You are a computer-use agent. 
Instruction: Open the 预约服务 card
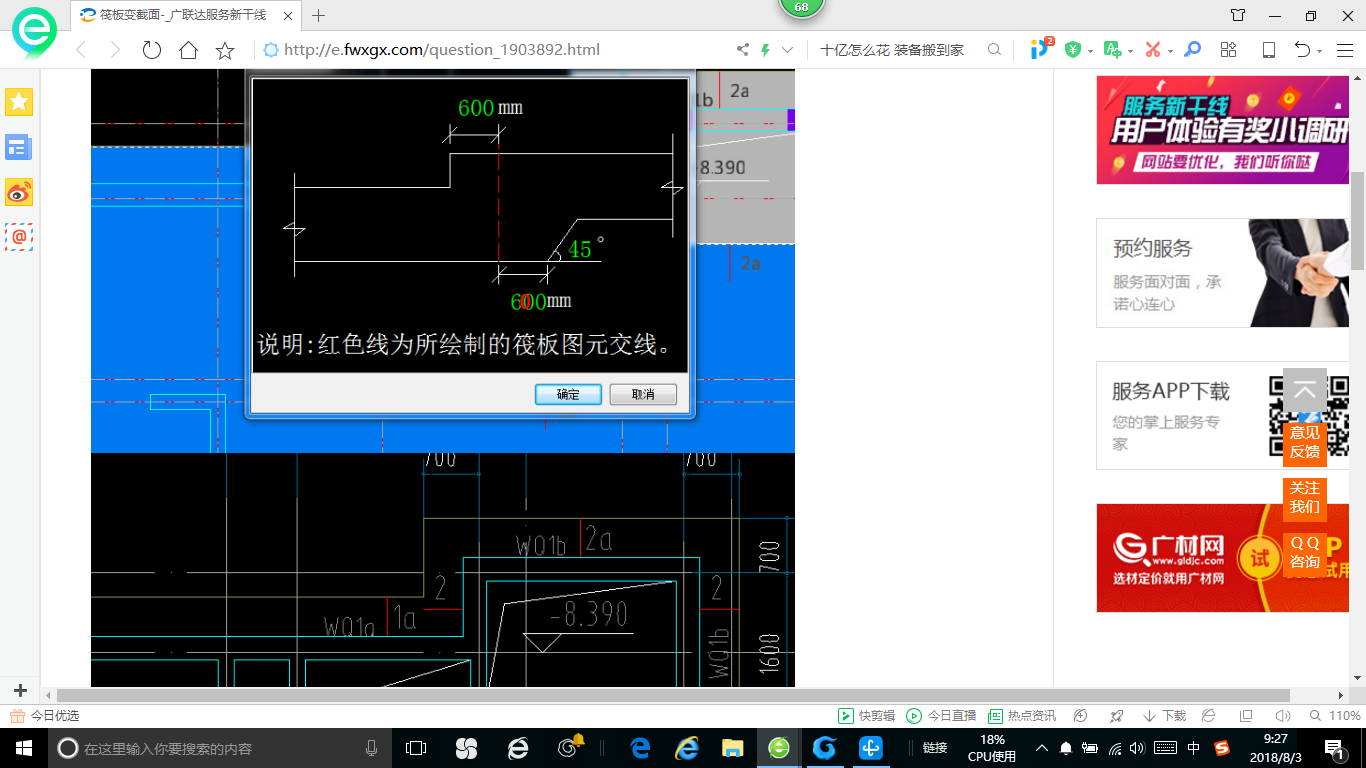pyautogui.click(x=1223, y=273)
